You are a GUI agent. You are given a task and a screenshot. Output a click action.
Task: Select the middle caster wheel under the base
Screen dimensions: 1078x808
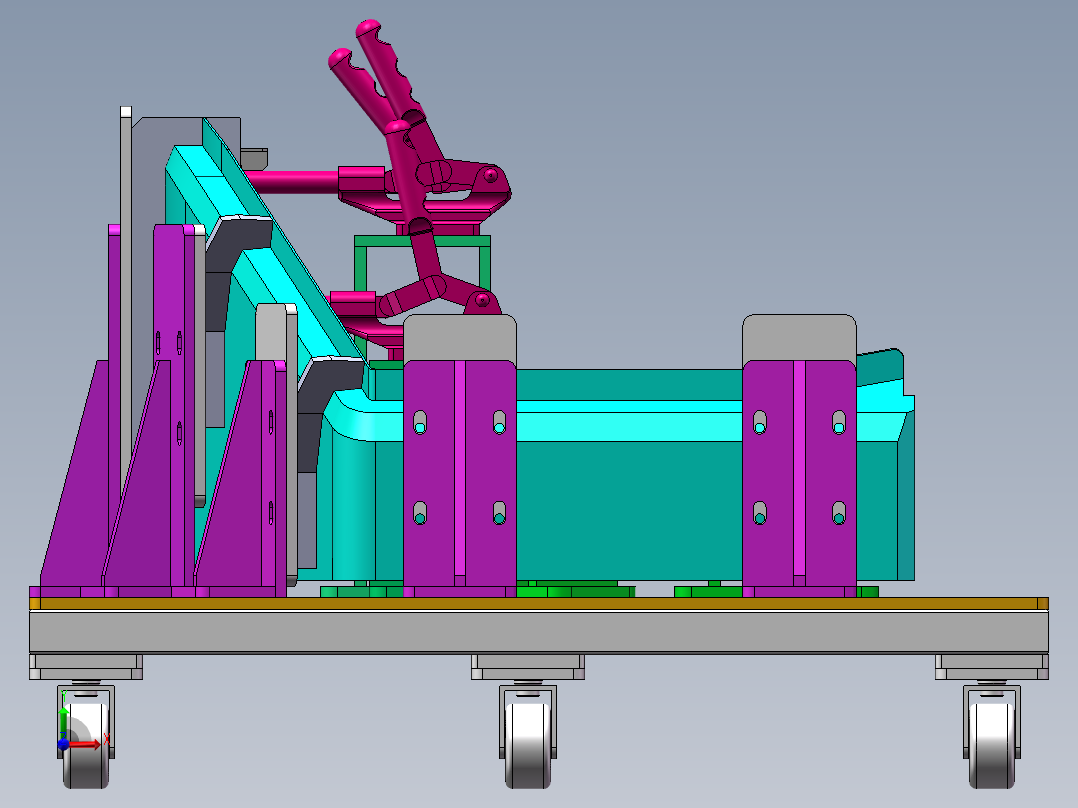(527, 744)
